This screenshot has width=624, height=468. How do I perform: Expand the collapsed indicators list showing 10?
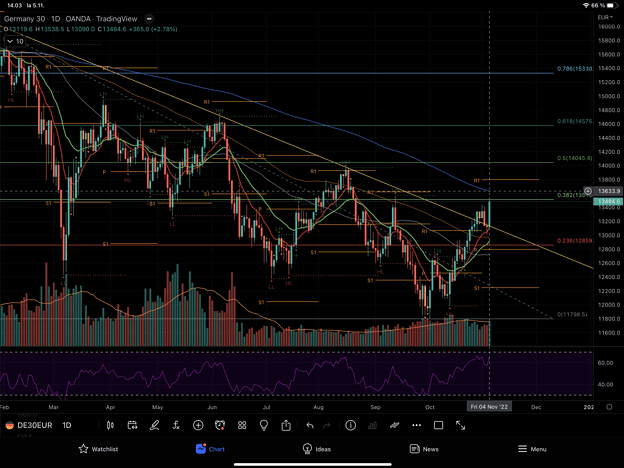pyautogui.click(x=15, y=41)
